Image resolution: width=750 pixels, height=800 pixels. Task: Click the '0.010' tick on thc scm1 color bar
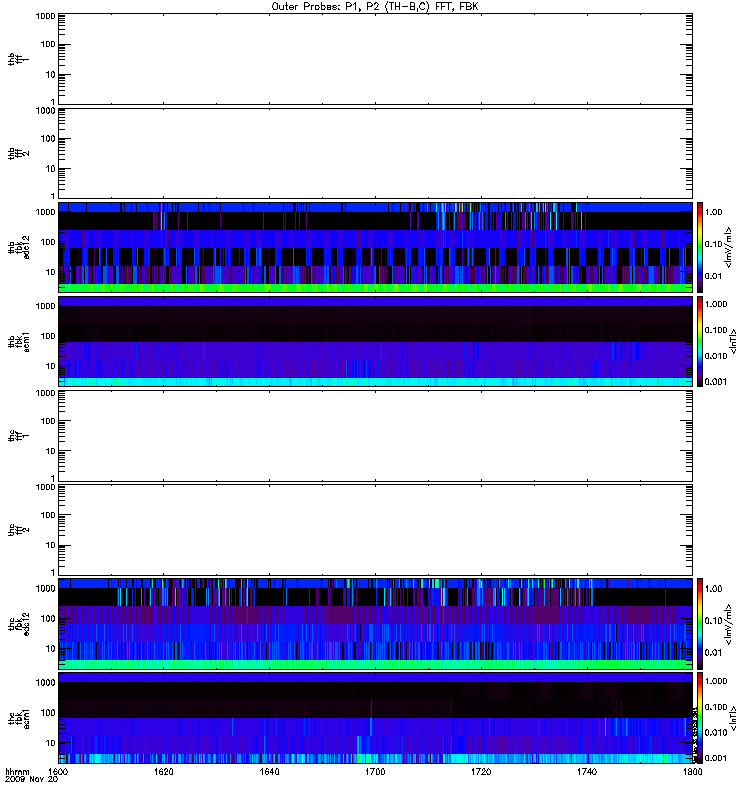click(716, 732)
